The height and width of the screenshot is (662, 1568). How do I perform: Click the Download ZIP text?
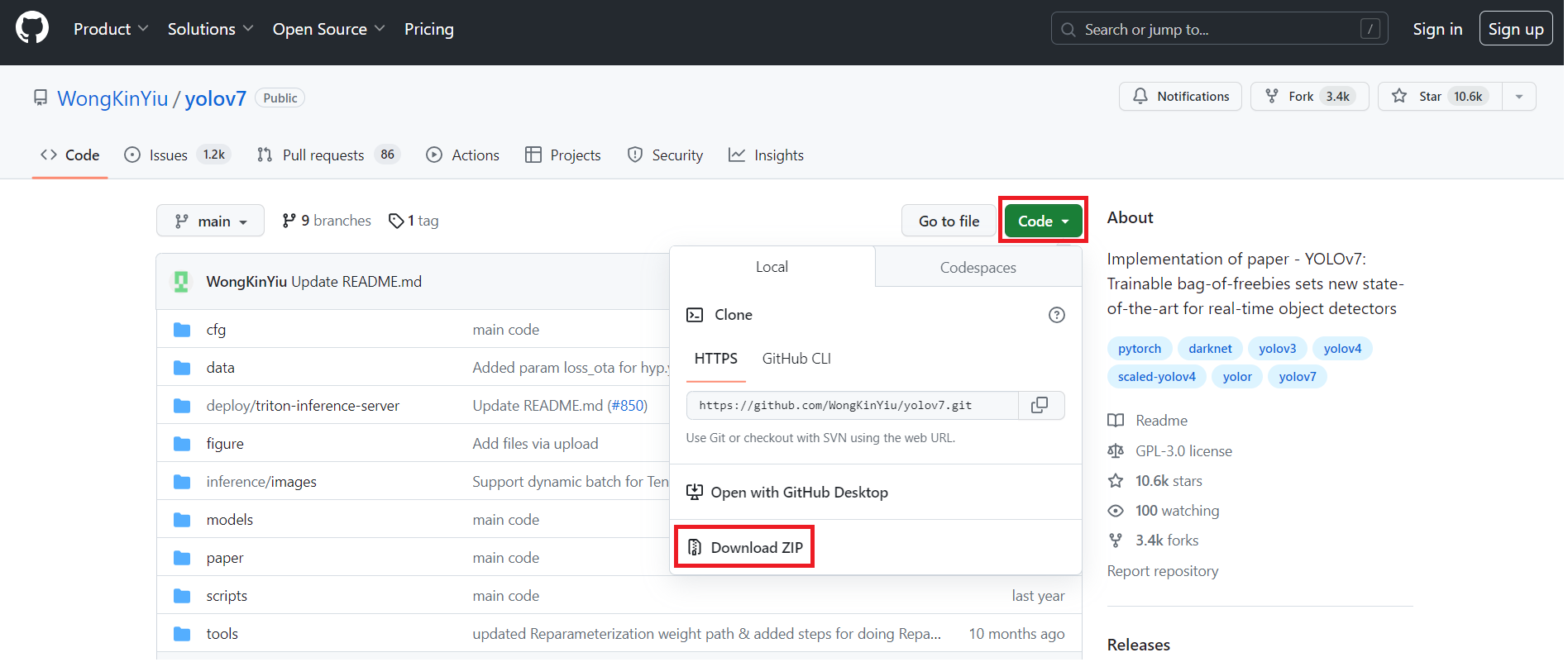(757, 548)
